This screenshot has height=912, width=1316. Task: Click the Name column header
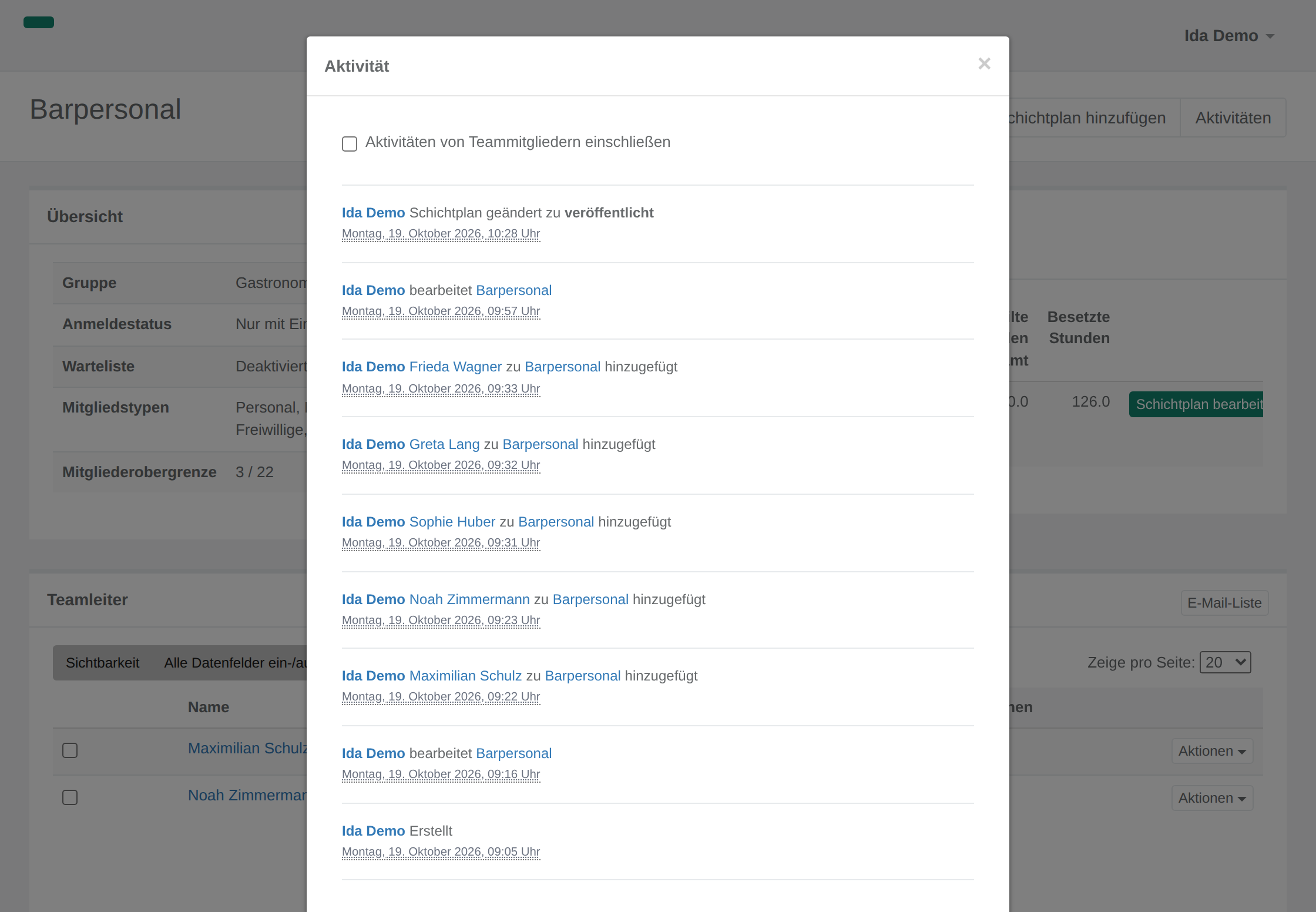(x=209, y=707)
